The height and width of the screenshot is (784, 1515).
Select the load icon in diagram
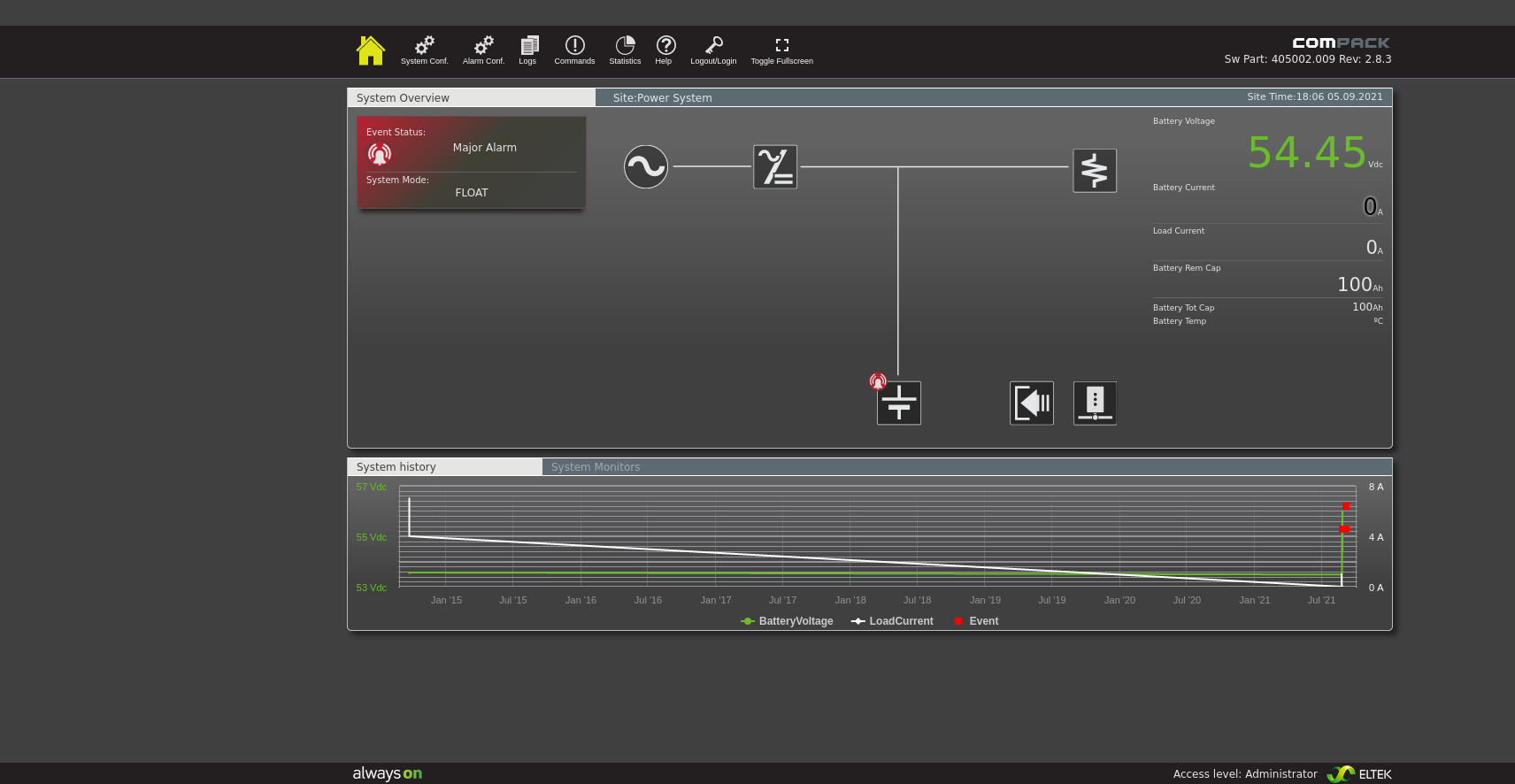point(1095,171)
